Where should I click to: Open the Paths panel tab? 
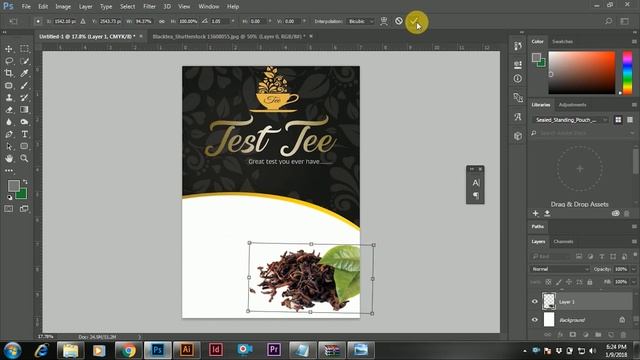click(x=538, y=227)
